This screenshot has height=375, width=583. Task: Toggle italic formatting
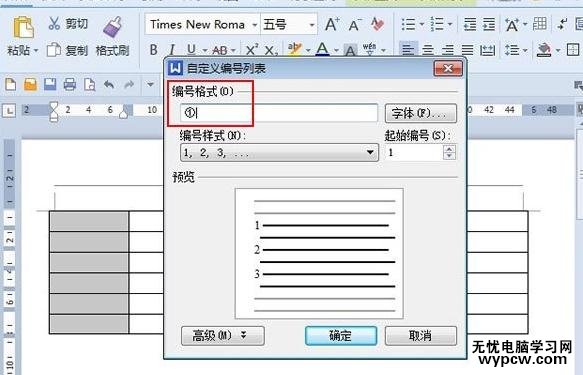pos(171,50)
